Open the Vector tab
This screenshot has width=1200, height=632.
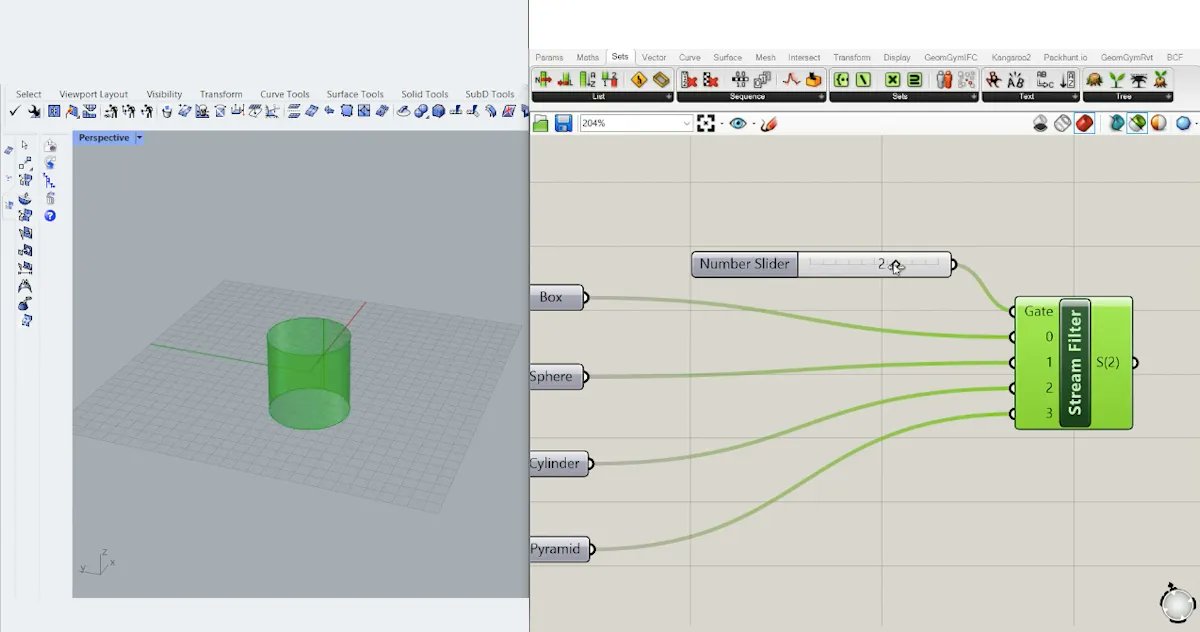tap(654, 58)
